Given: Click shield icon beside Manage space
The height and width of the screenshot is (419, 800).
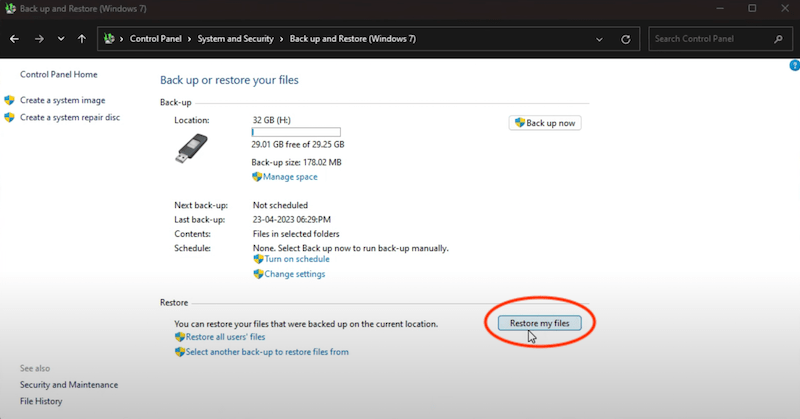Looking at the screenshot, I should (257, 177).
